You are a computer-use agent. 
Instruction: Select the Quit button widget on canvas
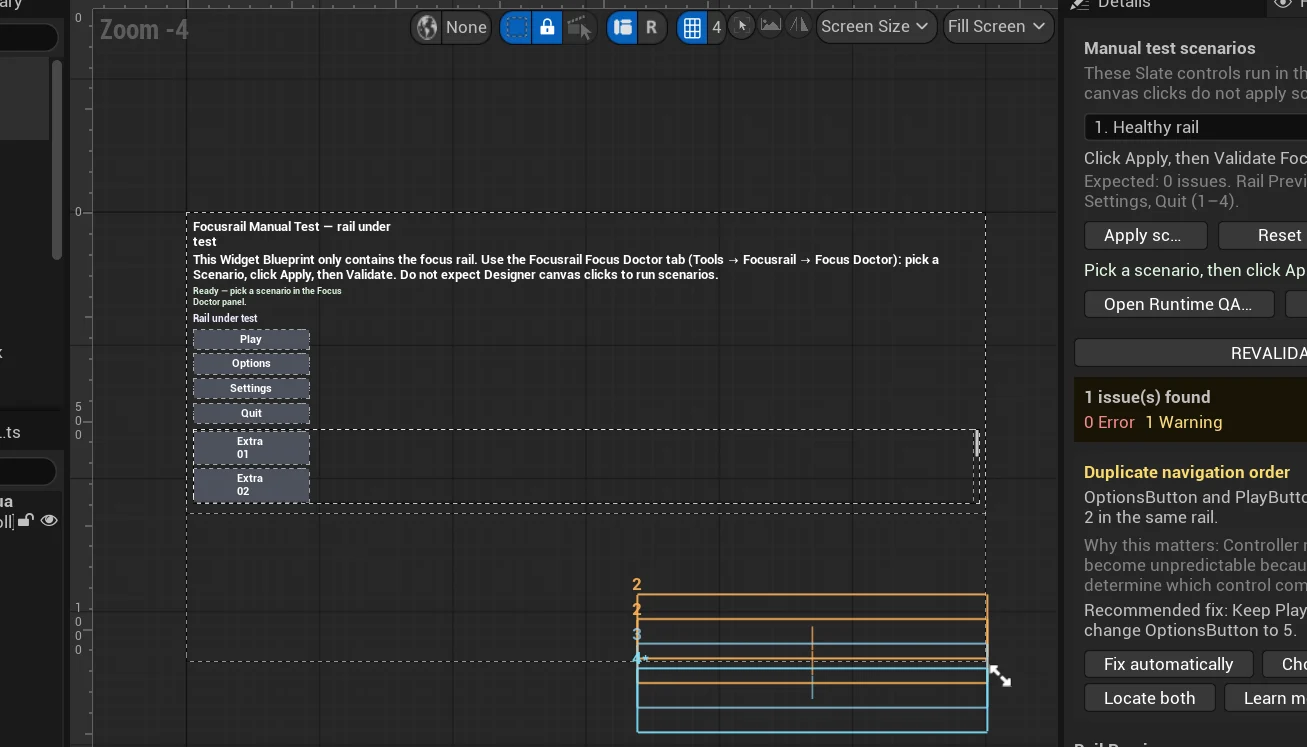[251, 413]
